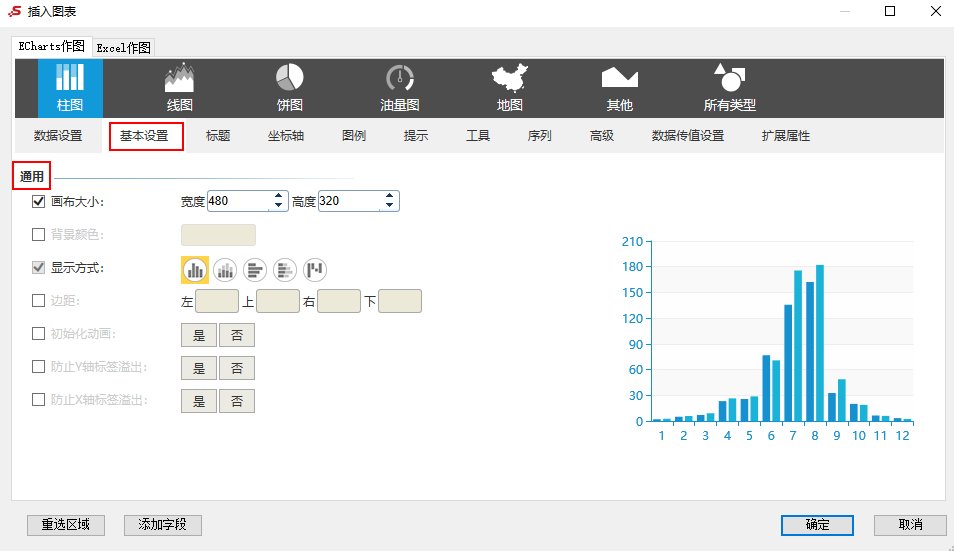Open the 数据传值设置 tab
Screen dimensions: 954x551
(x=688, y=136)
